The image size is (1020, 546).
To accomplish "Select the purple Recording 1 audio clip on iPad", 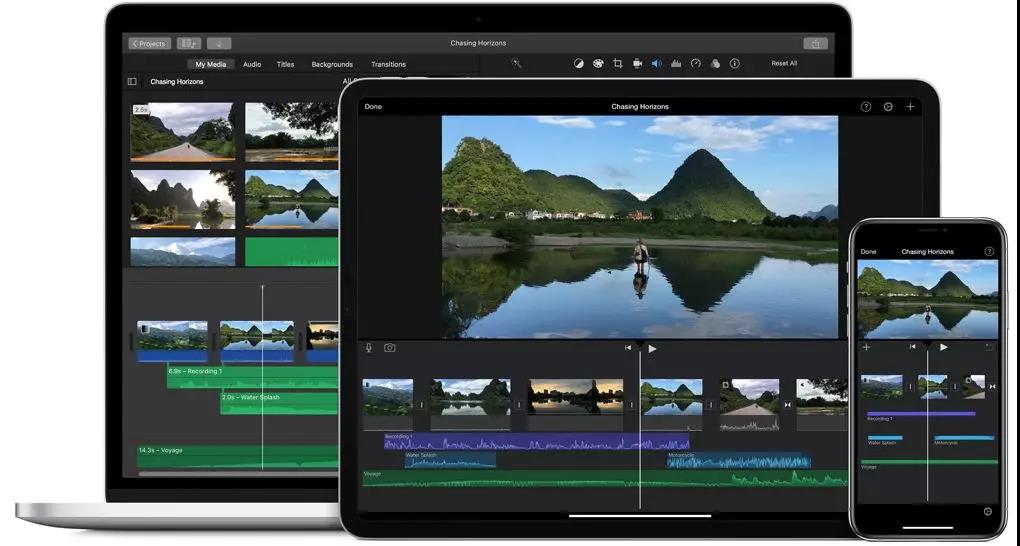I will [537, 442].
